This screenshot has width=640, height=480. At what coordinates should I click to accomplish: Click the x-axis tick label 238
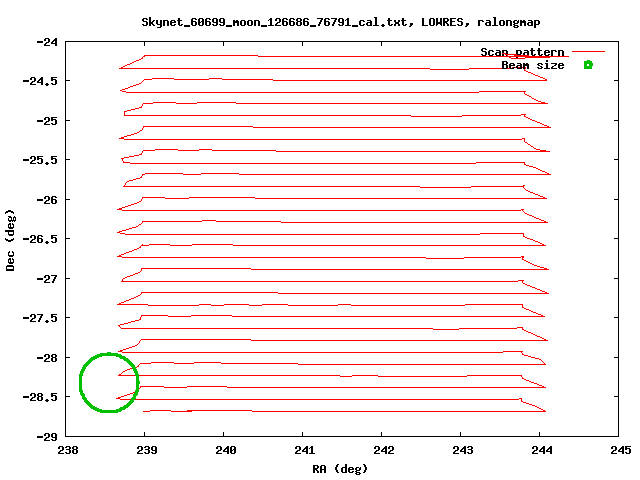[x=68, y=450]
